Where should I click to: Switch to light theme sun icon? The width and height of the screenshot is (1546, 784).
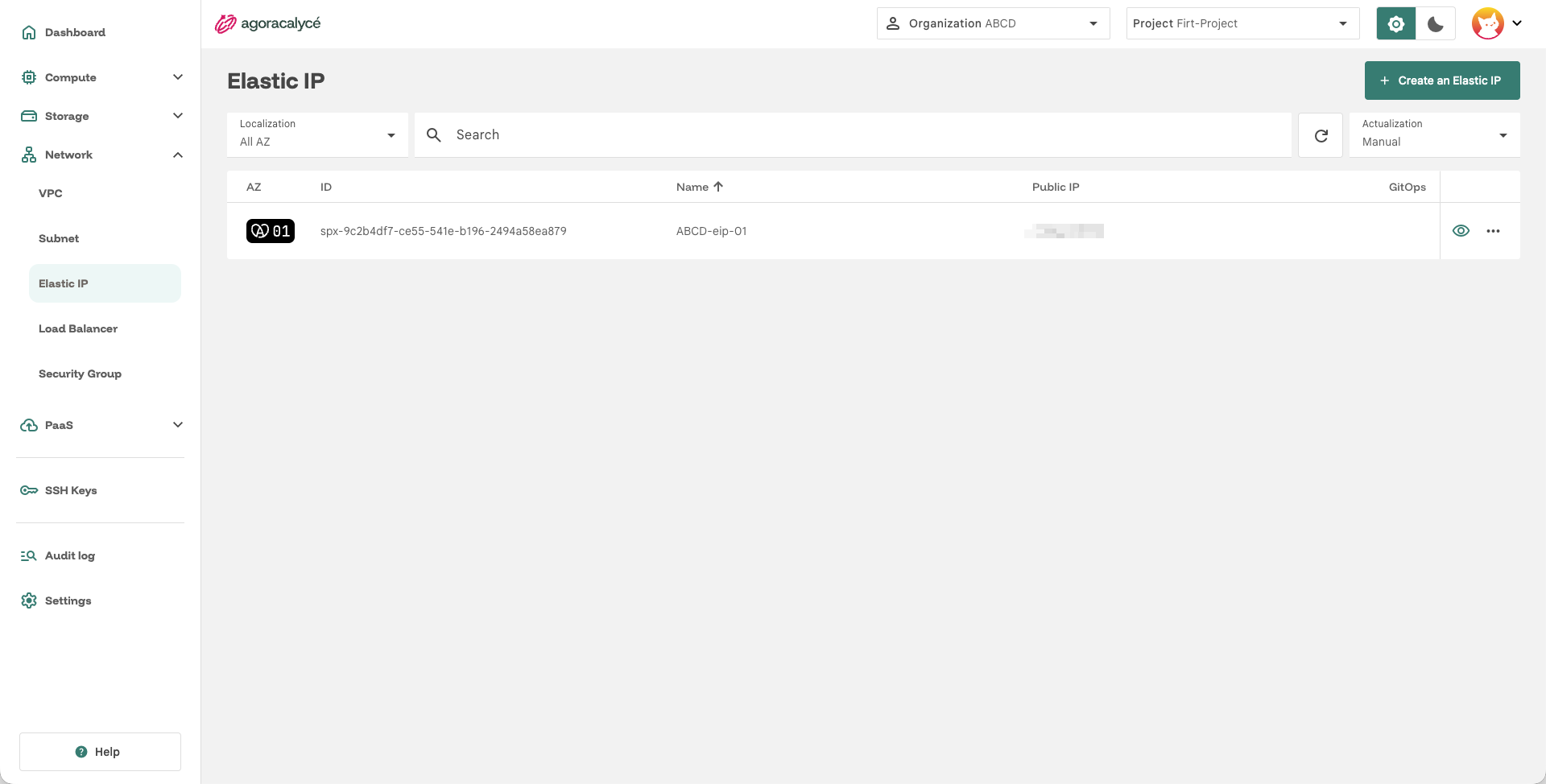[x=1396, y=23]
